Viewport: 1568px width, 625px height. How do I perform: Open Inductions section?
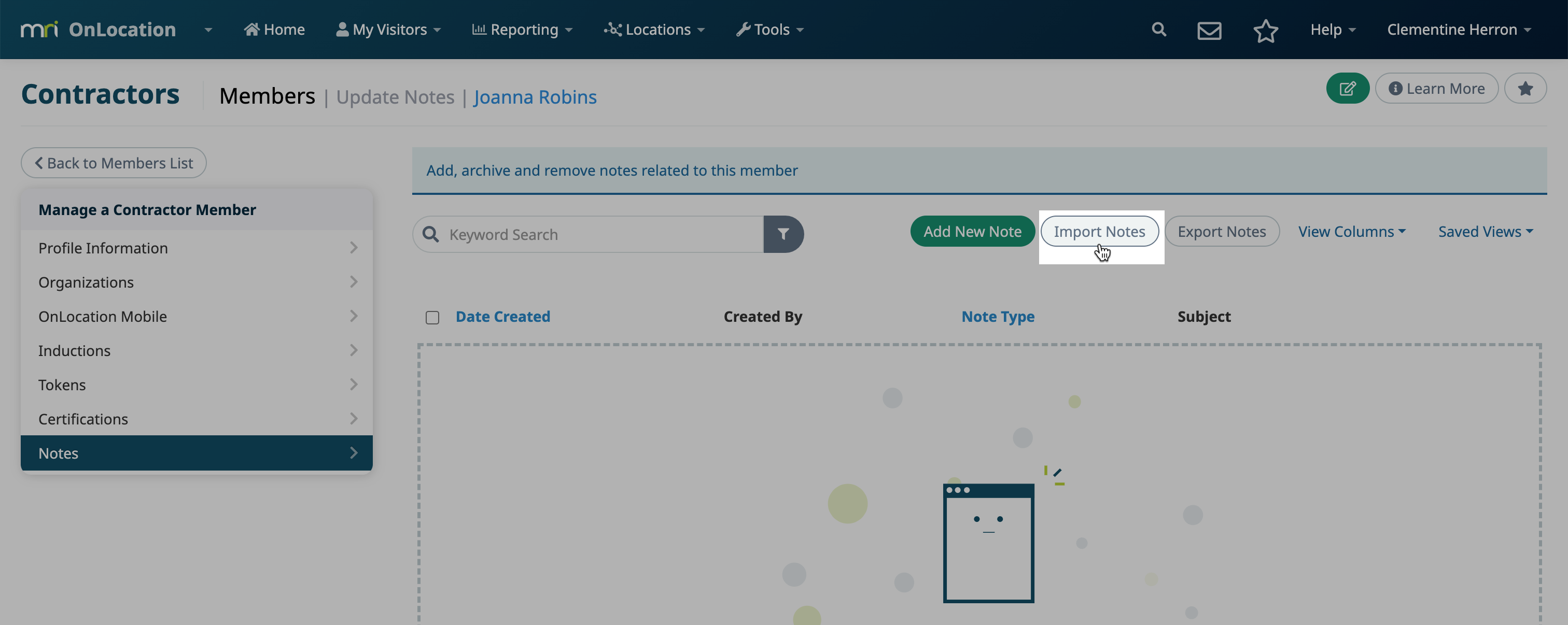coord(197,350)
